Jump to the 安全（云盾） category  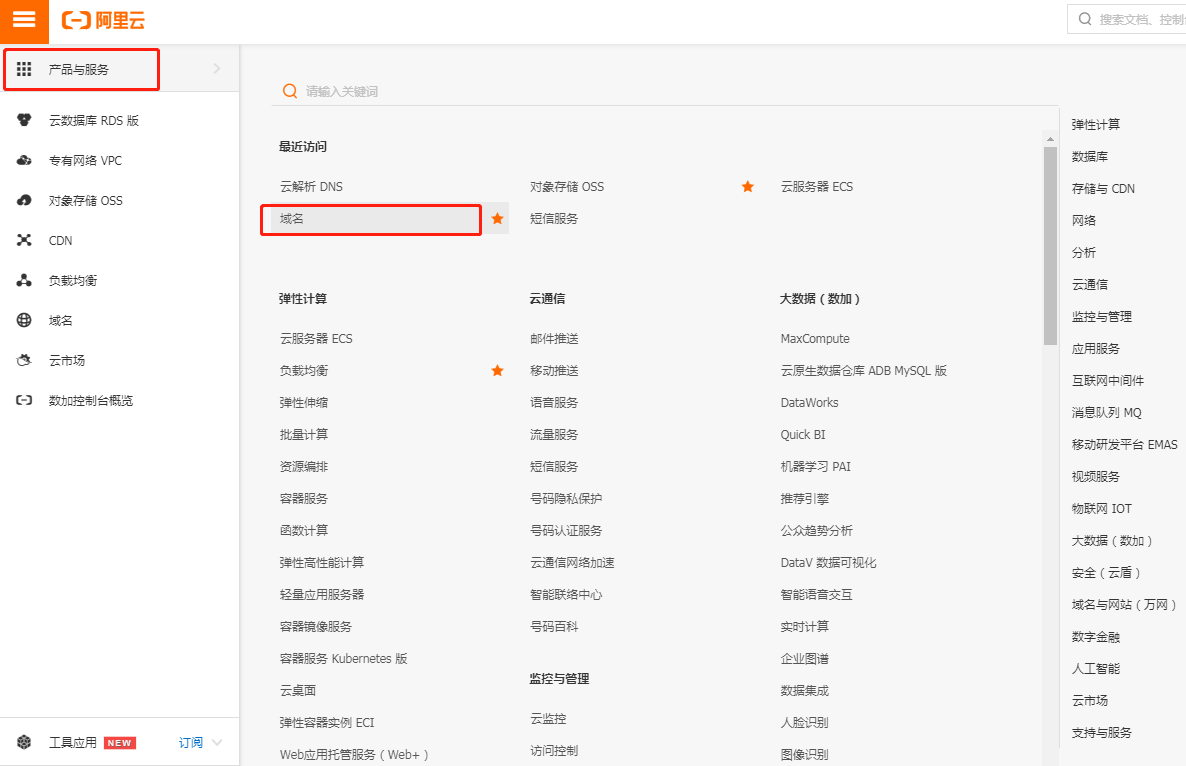point(1106,572)
